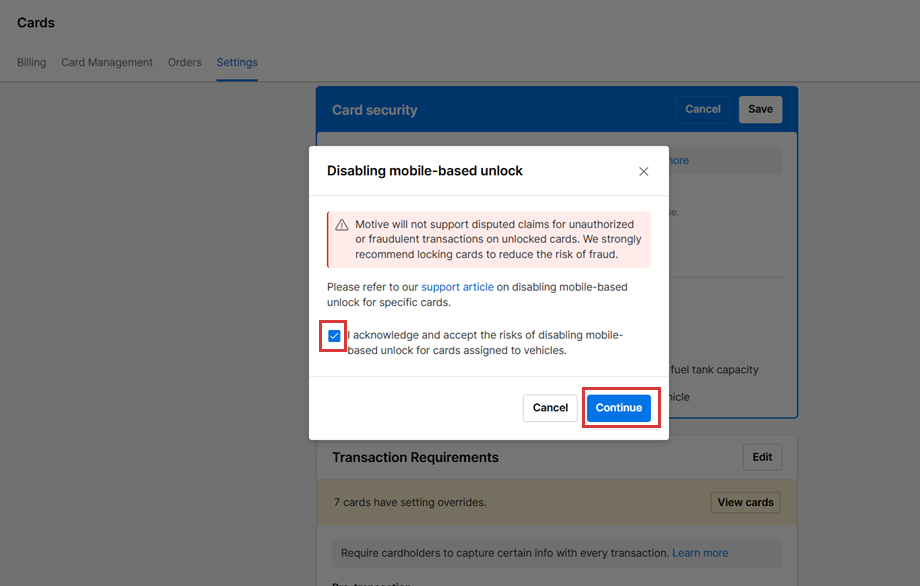Select the Settings tab
Viewport: 920px width, 586px height.
(237, 62)
